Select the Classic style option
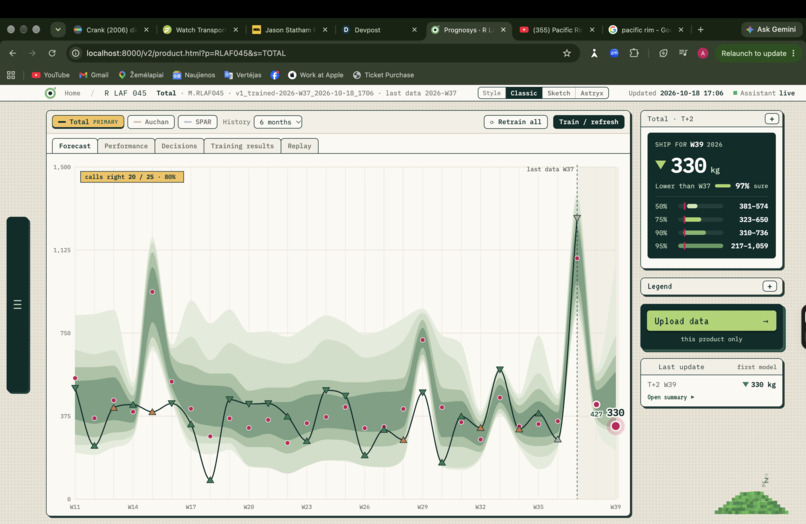Viewport: 806px width, 524px height. (524, 93)
